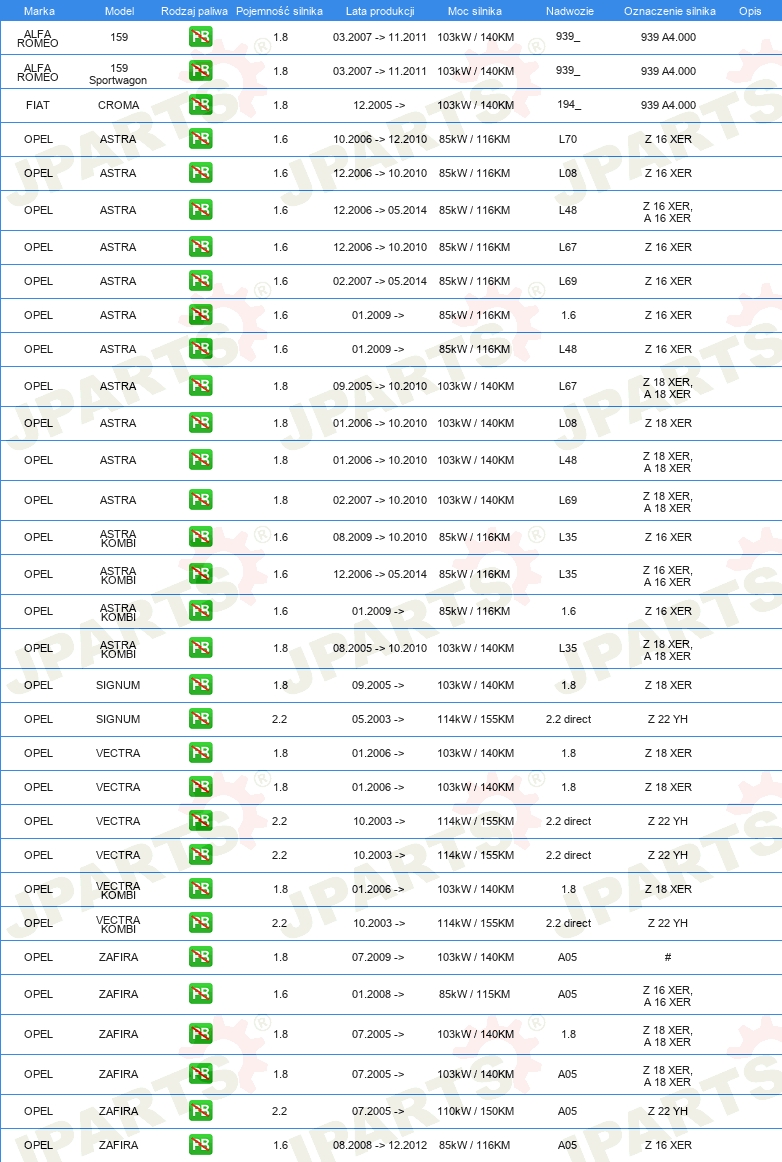Click the fuel icon for Astra 1.8 body L67
This screenshot has width=782, height=1162.
(200, 386)
